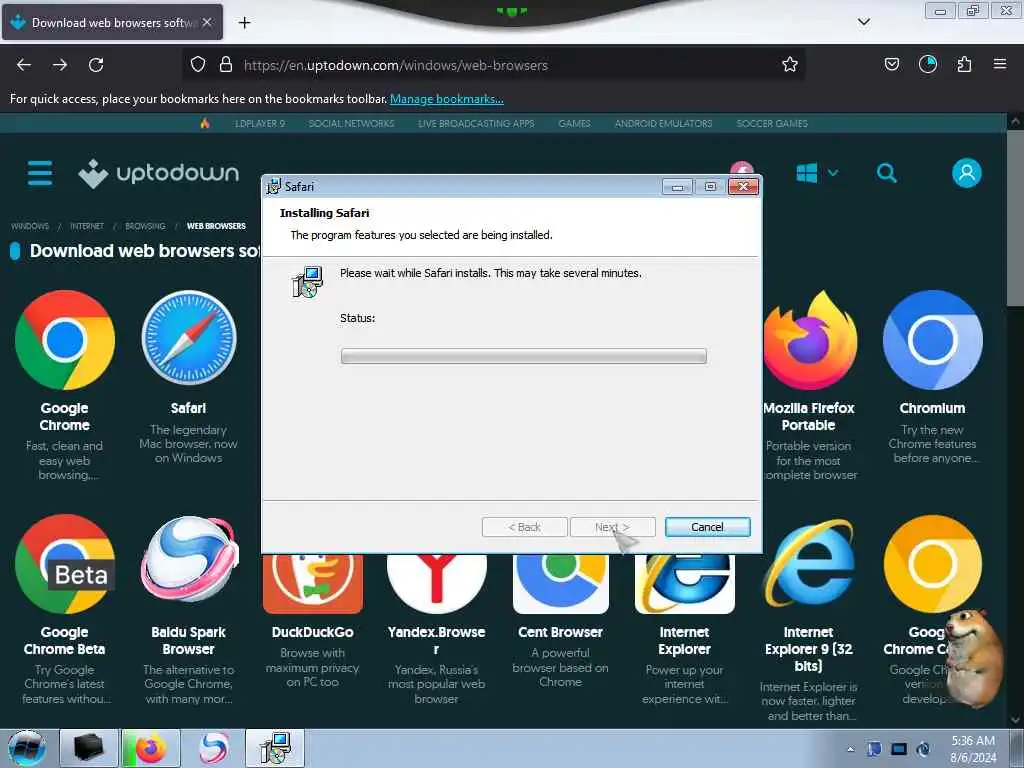Open a new browser tab

pos(244,23)
